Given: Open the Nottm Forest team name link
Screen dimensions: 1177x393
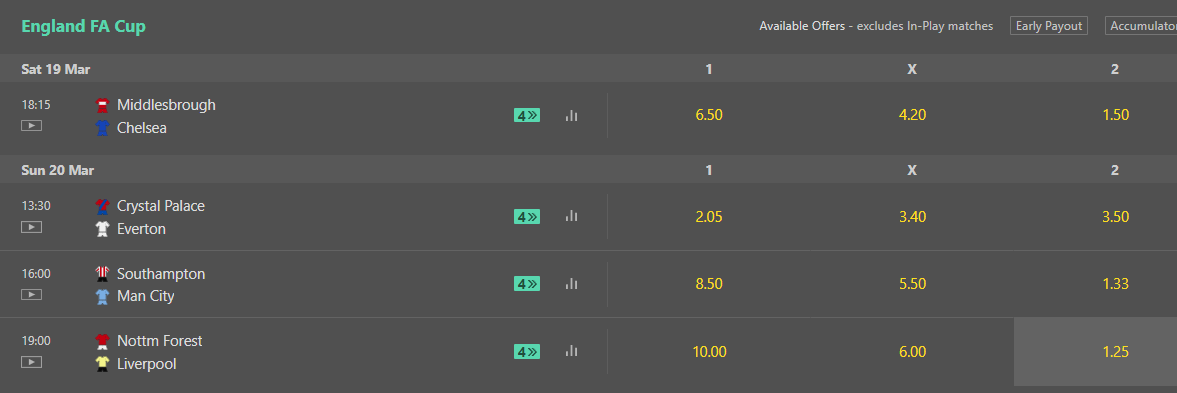Looking at the screenshot, I should click(x=160, y=341).
